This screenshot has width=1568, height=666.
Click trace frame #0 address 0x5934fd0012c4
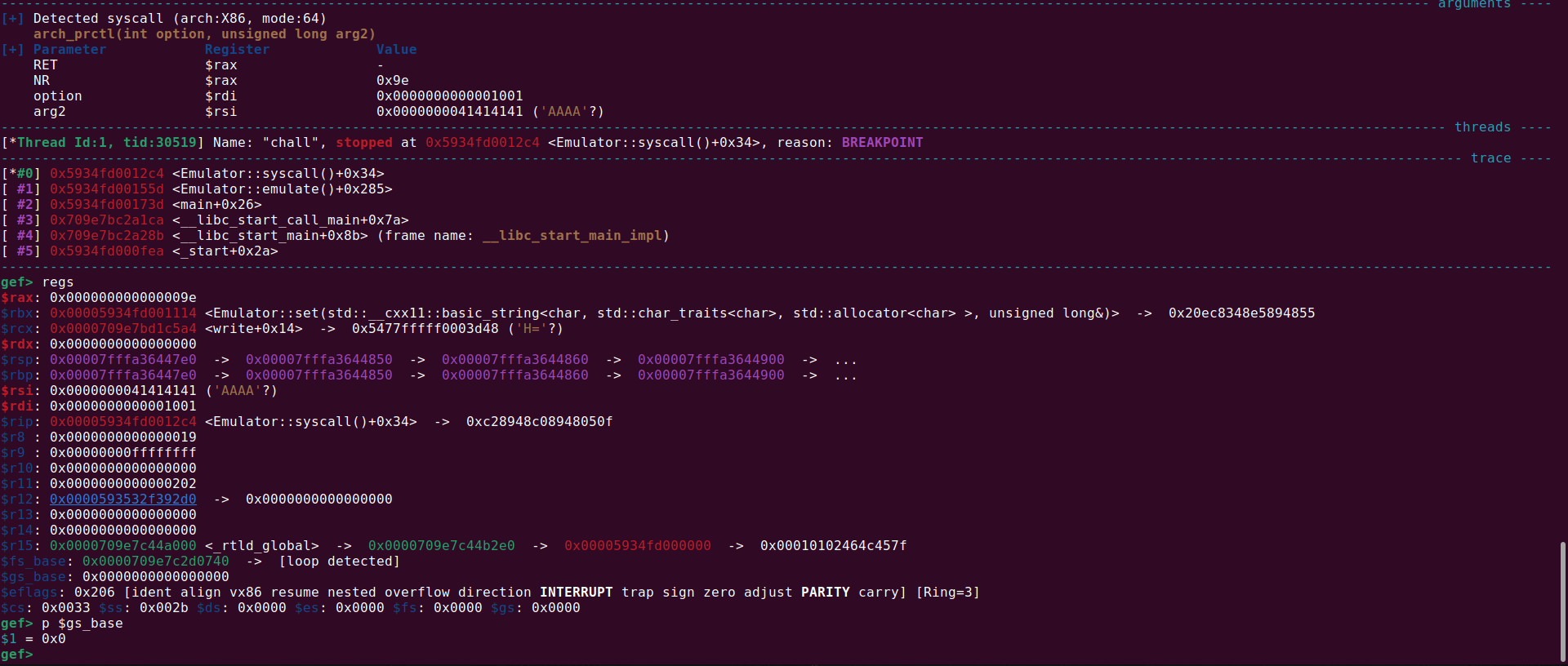(106, 173)
